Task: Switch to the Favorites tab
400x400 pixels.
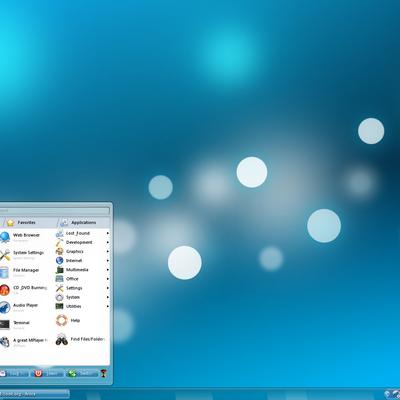Action: pyautogui.click(x=29, y=222)
